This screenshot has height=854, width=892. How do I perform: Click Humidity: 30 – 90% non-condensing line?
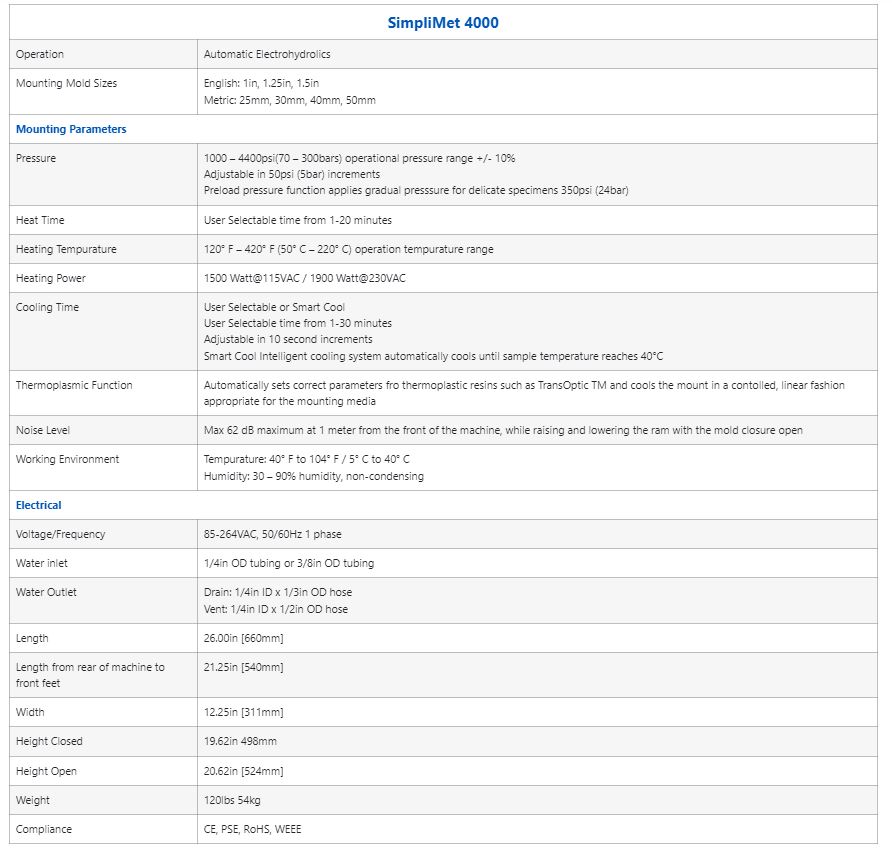coord(313,476)
